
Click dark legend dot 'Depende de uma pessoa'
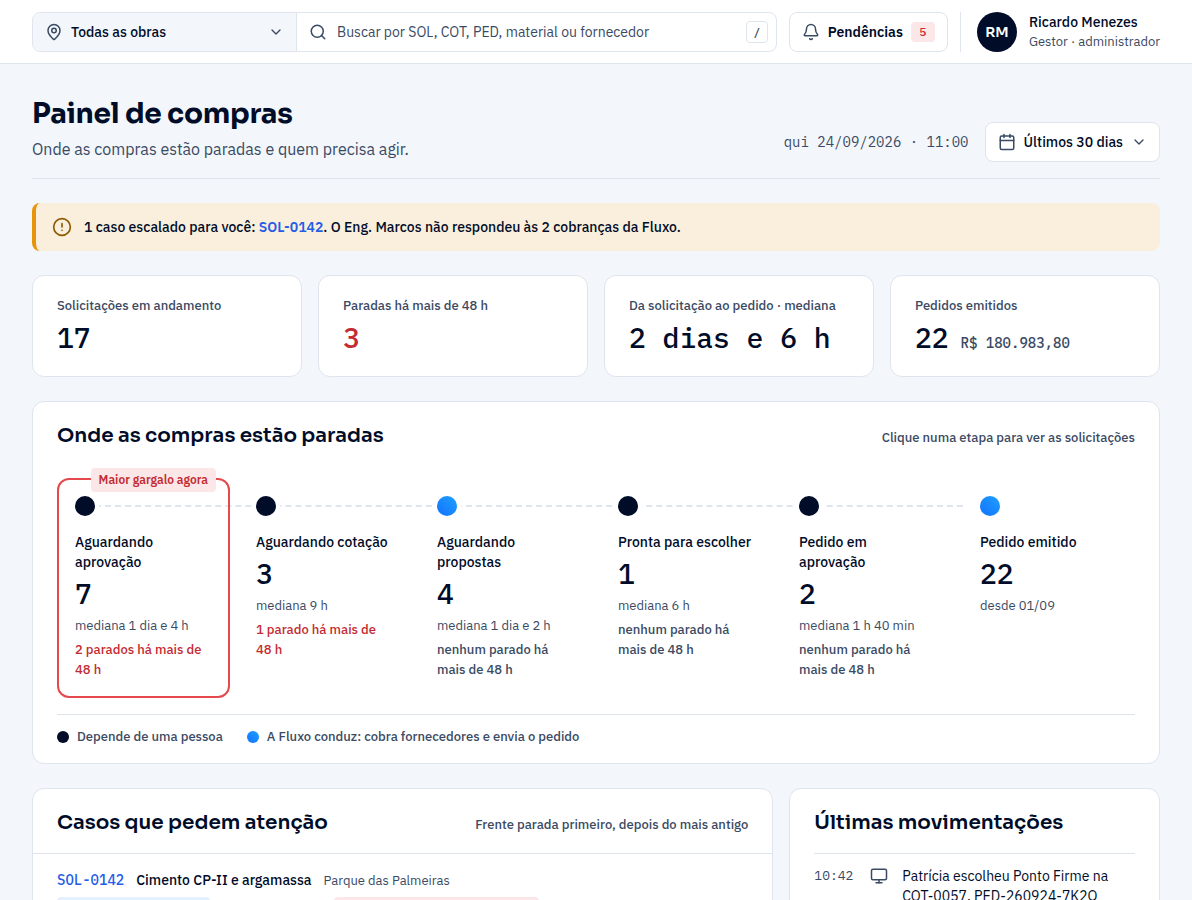click(63, 737)
